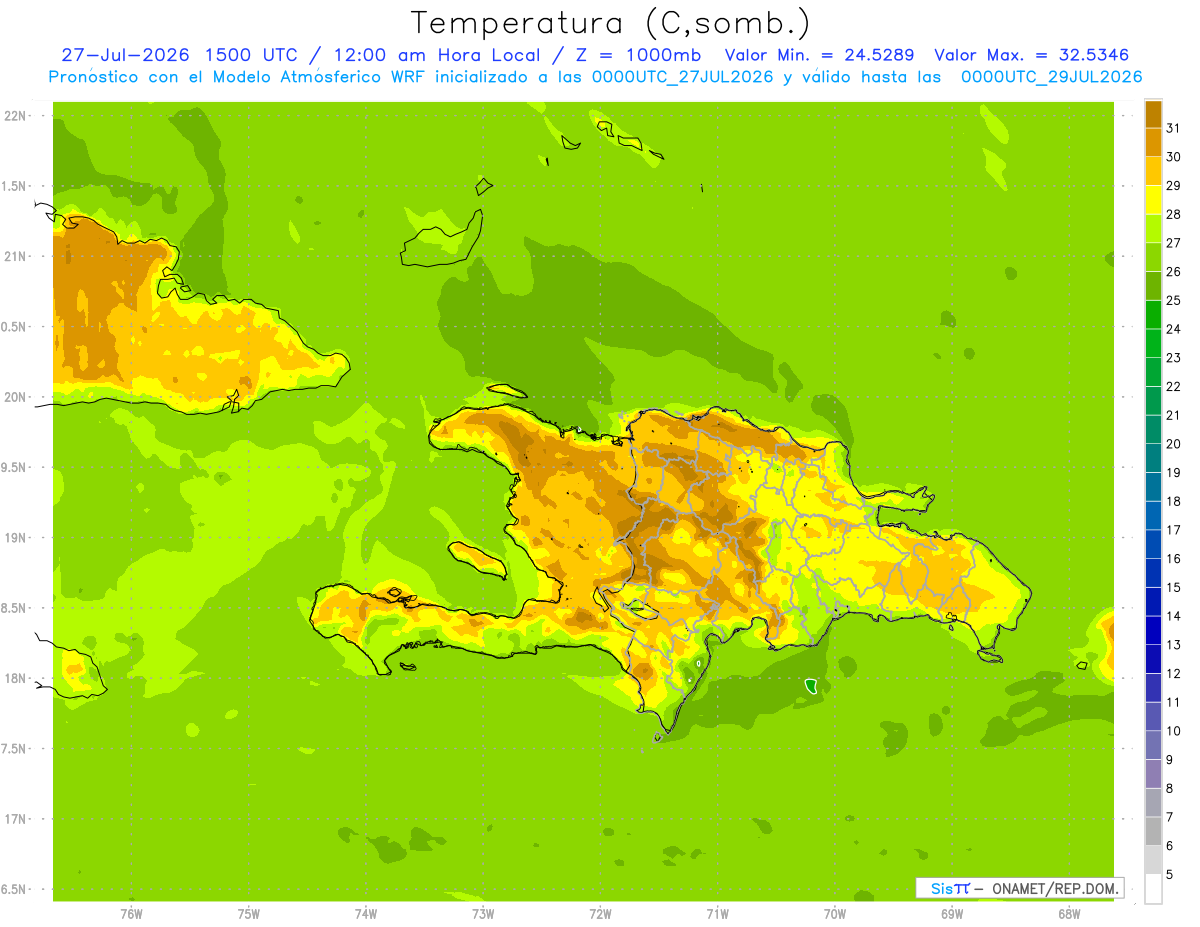Viewport: 1200px width, 927px height.
Task: Click the "Valor Min. = 24.5289" readout
Action: [x=819, y=55]
